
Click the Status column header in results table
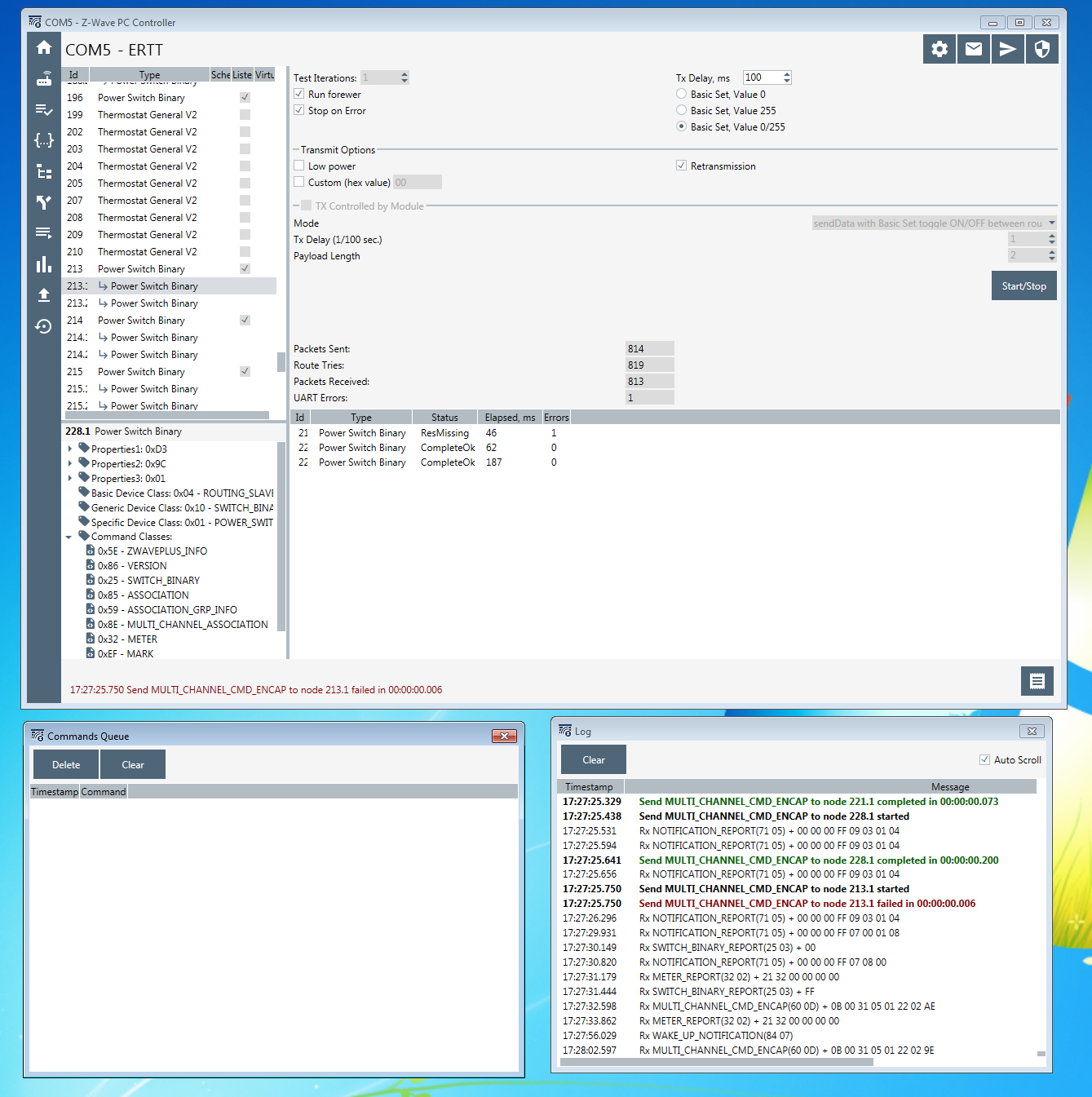pos(444,417)
